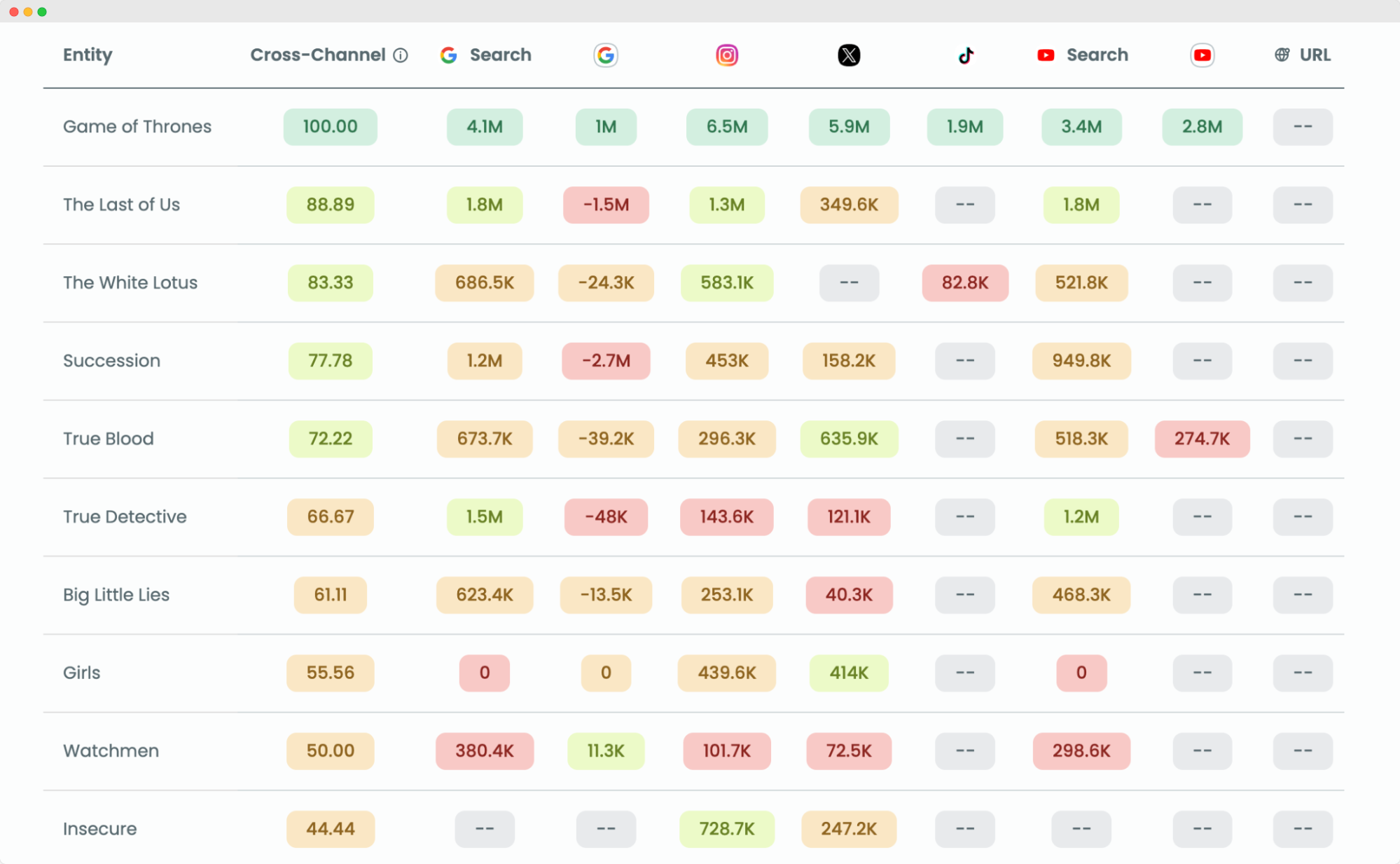Click the 4.1M Google Search value
Image resolution: width=1400 pixels, height=864 pixels.
point(485,127)
